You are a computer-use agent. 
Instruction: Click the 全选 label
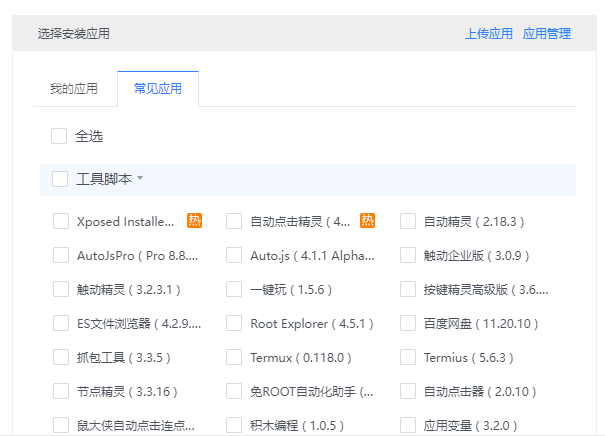[89, 136]
